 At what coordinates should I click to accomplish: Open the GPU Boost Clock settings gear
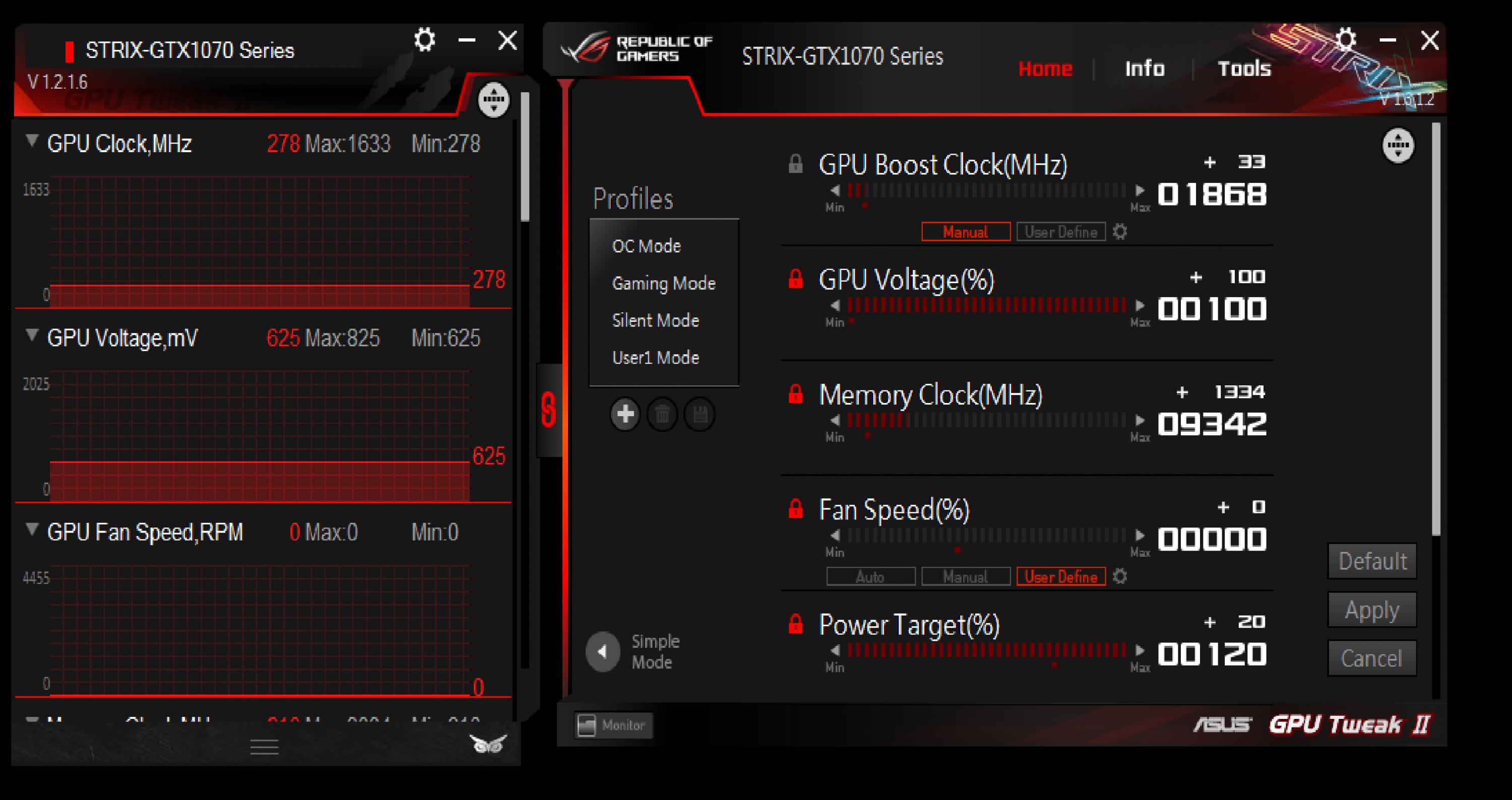coord(1120,232)
